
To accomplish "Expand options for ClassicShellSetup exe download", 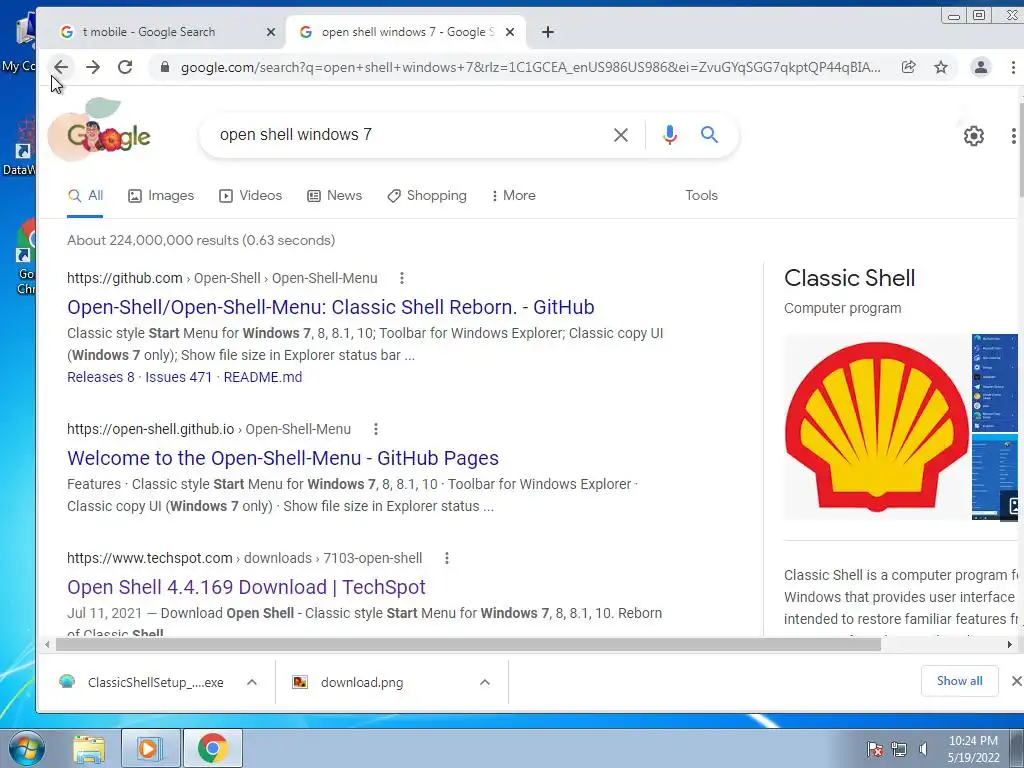I will pos(251,682).
